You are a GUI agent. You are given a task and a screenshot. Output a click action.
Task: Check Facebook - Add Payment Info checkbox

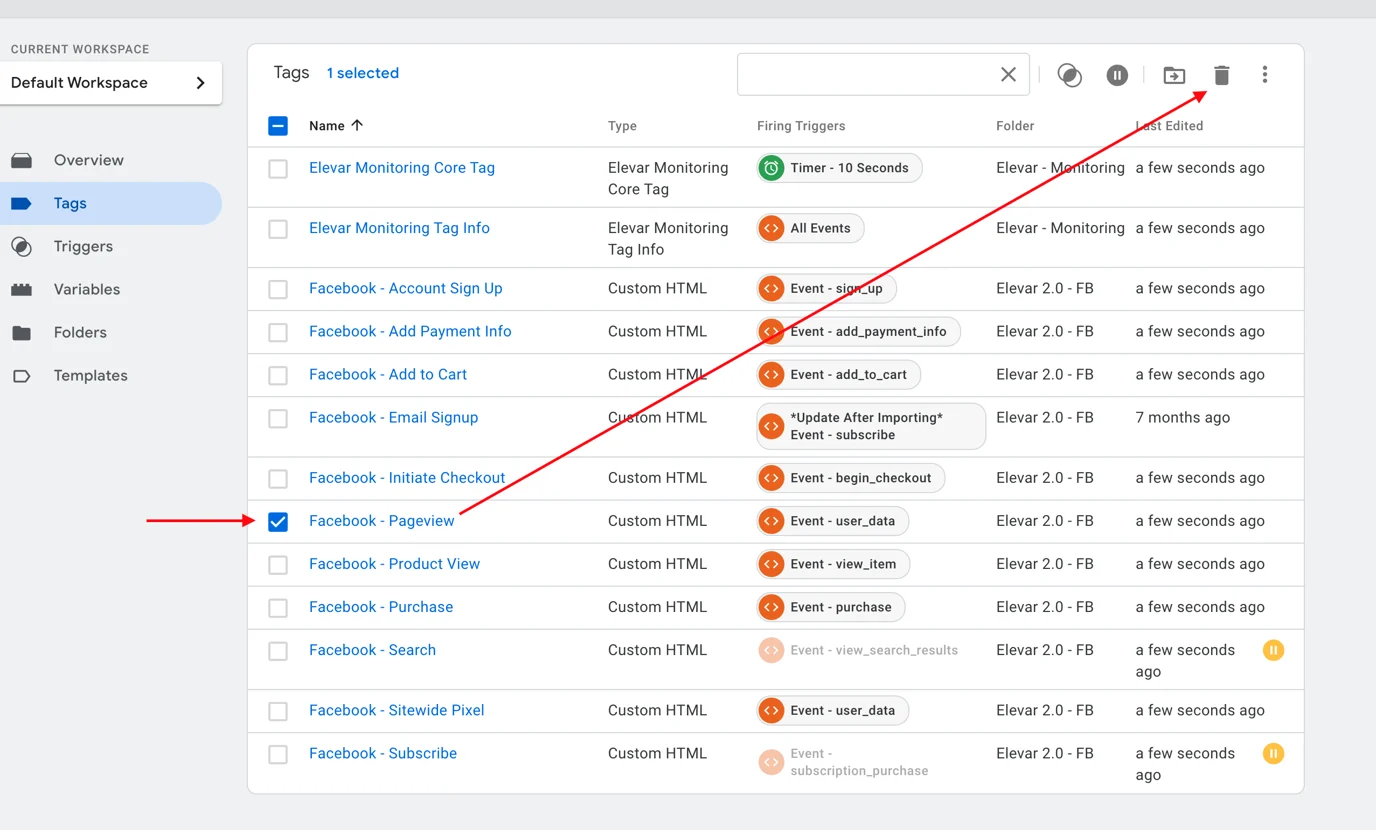point(278,332)
